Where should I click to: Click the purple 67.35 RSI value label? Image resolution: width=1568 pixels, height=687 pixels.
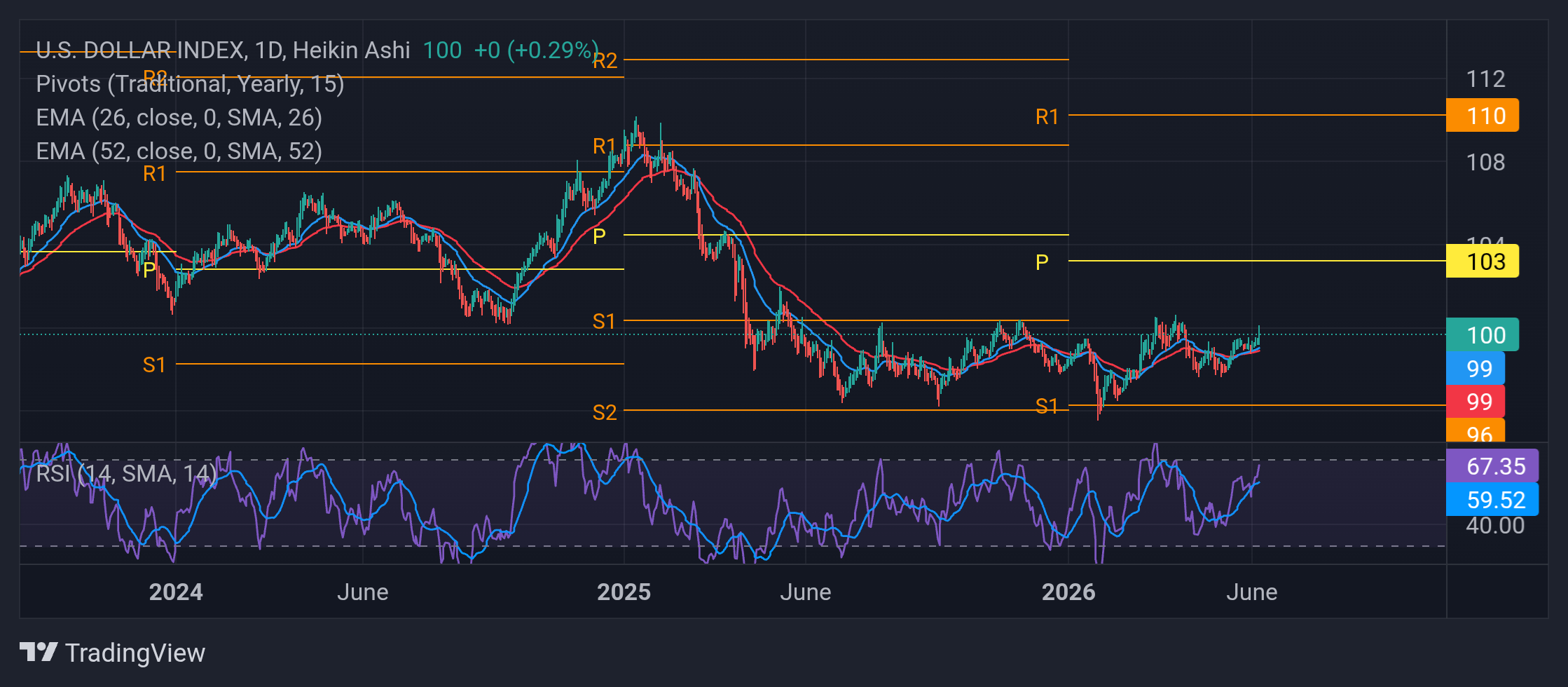tap(1492, 466)
